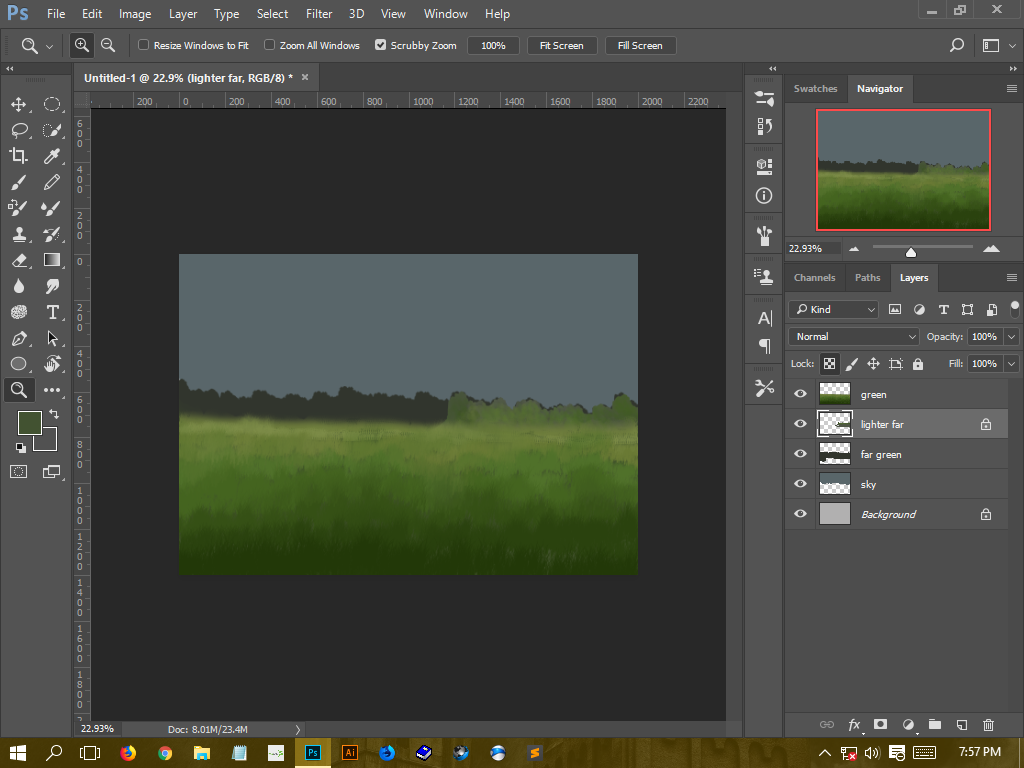Select the Rotate View hand tool
1024x768 pixels.
[x=52, y=364]
